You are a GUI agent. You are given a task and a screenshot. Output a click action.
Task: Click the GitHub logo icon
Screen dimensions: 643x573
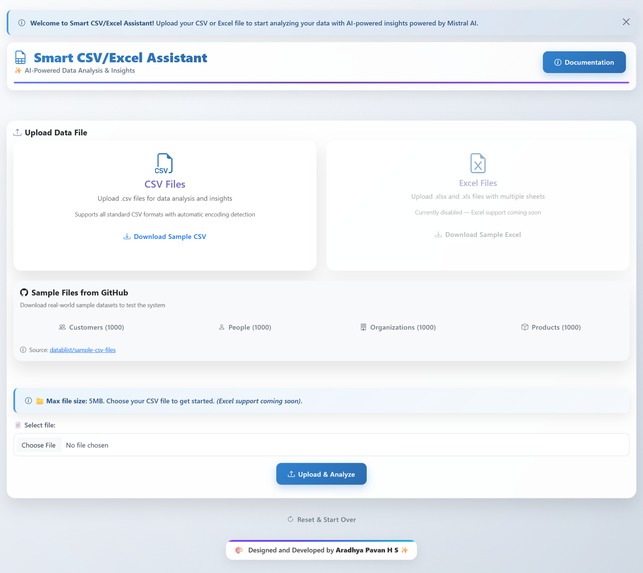pos(24,292)
